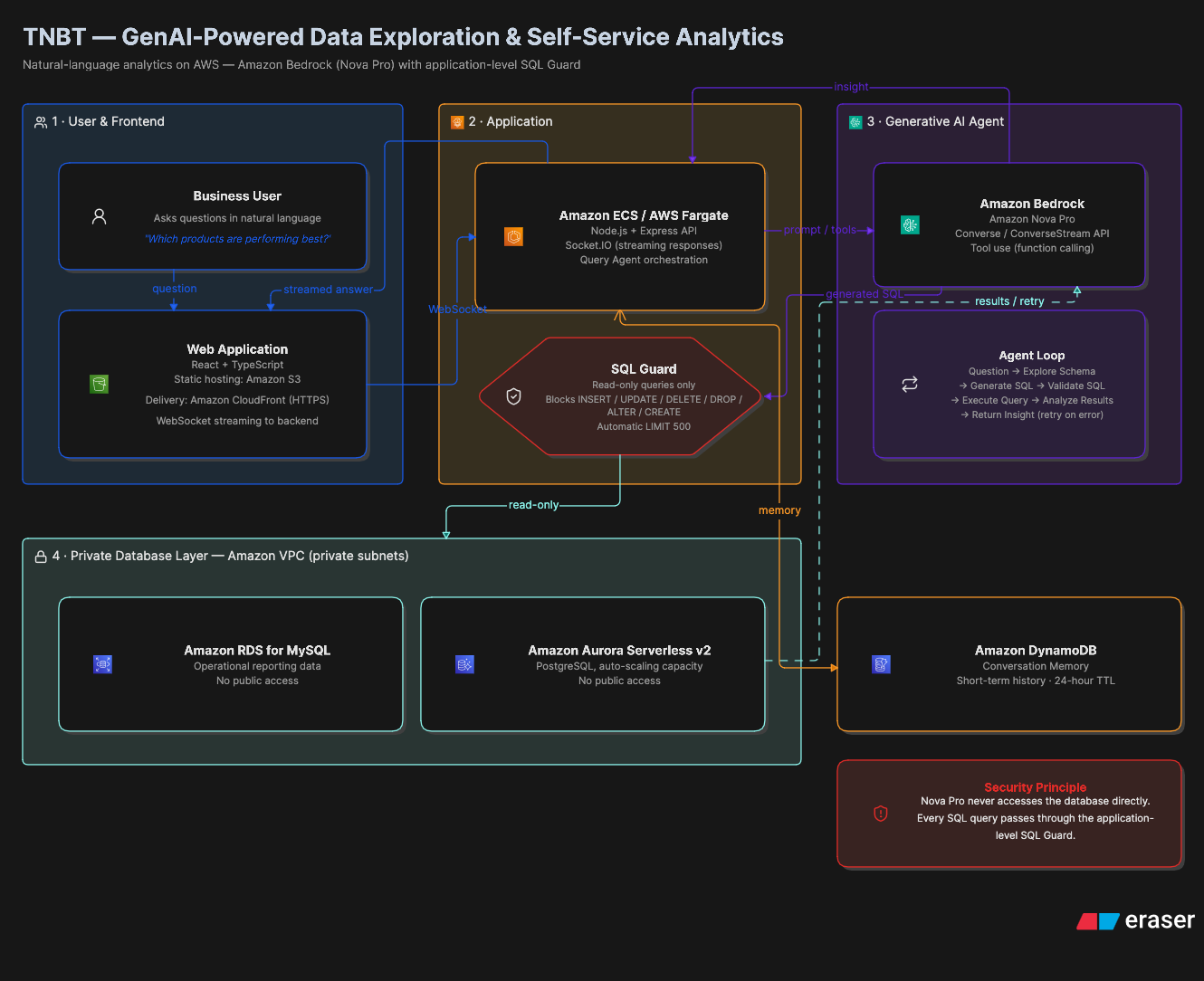
Task: Select the 'streamed answer' connector label
Action: pos(328,290)
